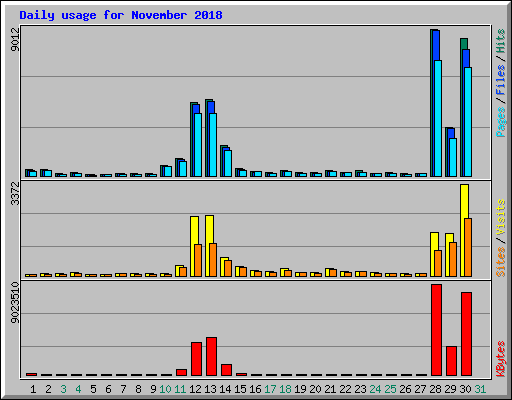Viewport: 512px width, 400px height.
Task: Select green day label 24
Action: [x=375, y=389]
